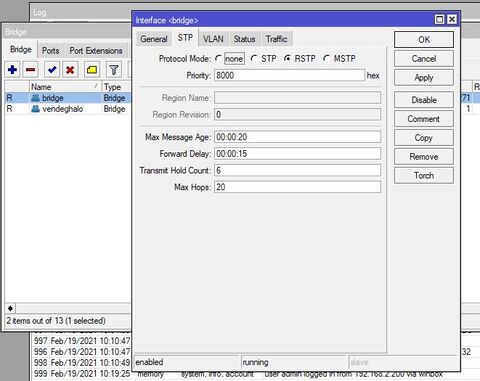This screenshot has width=480, height=381.
Task: Click the OK button
Action: click(x=424, y=40)
